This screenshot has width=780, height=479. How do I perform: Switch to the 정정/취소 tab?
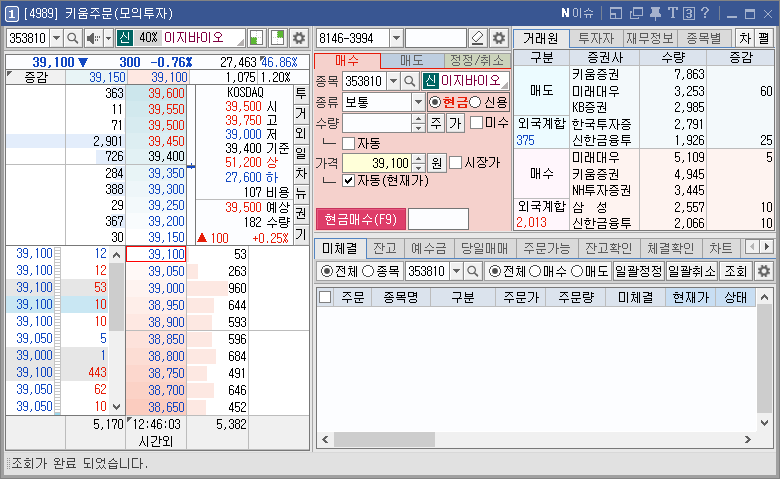tap(477, 60)
